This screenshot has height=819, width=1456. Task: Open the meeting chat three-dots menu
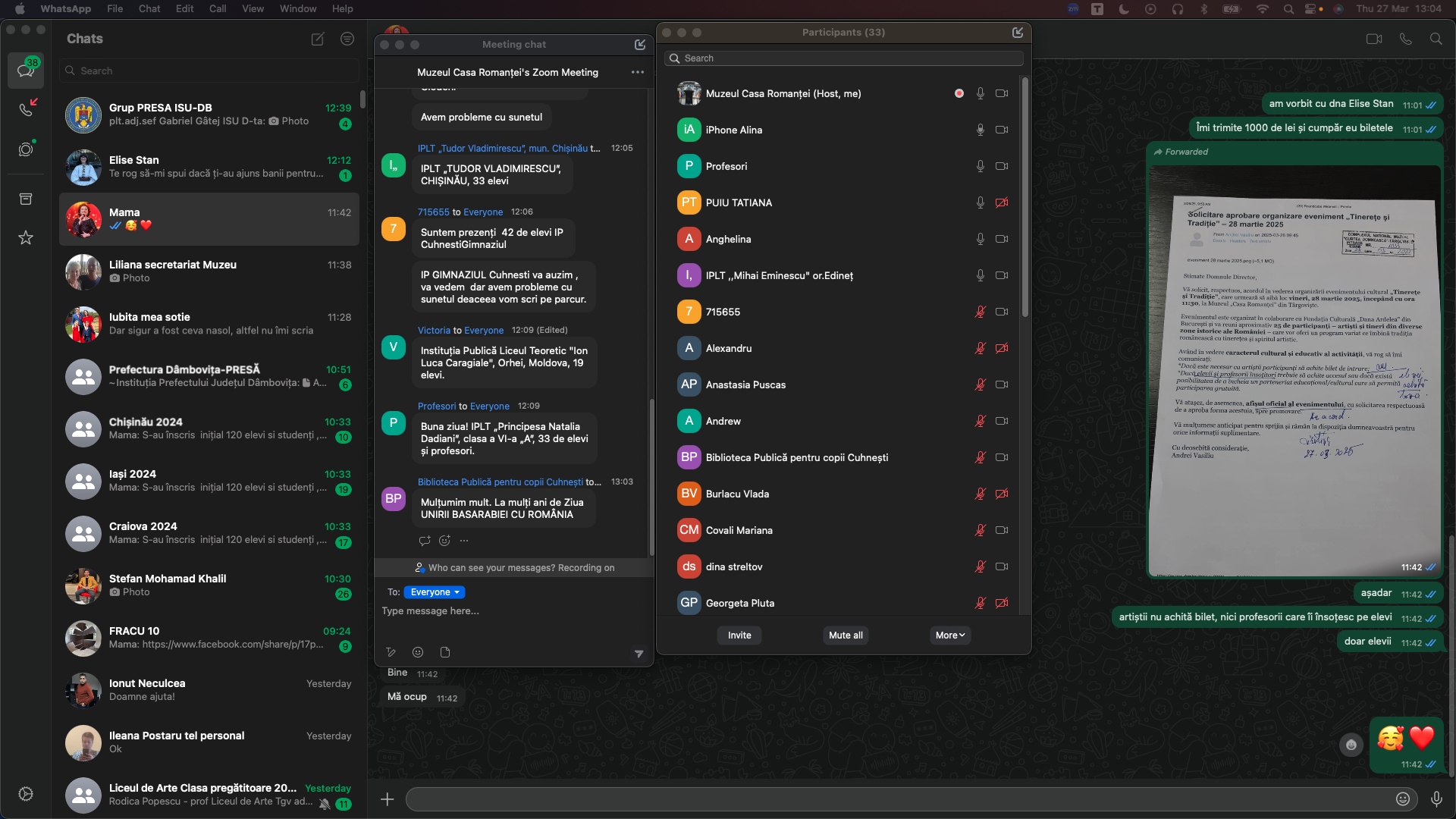(637, 72)
